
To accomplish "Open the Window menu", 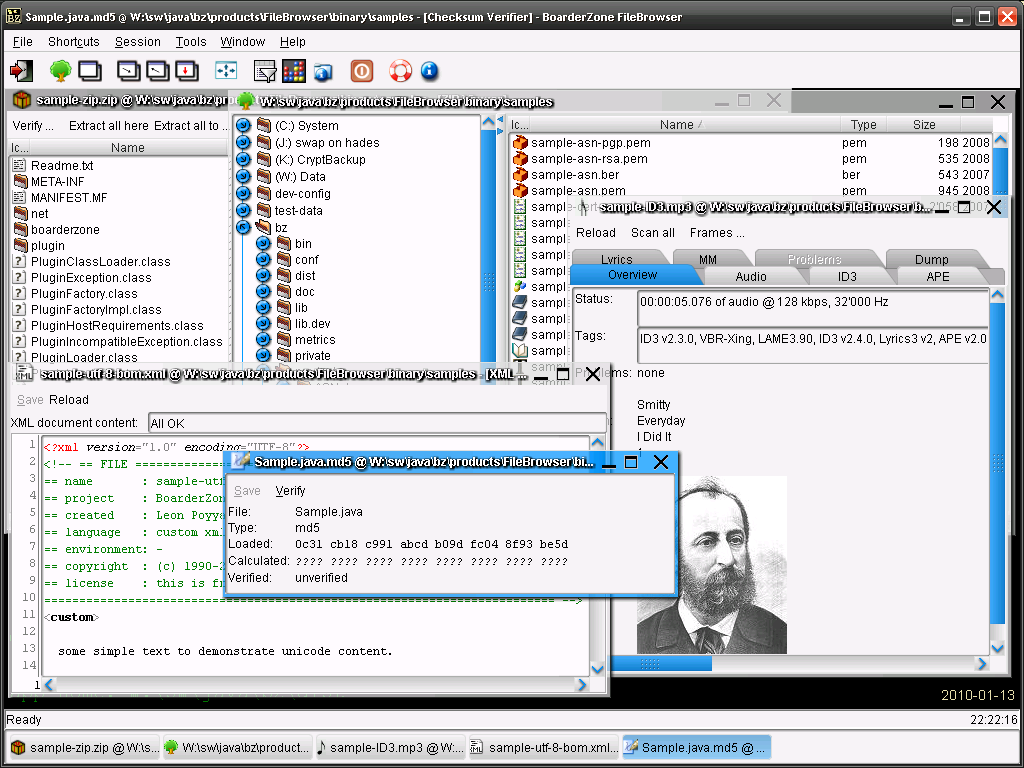I will coord(242,42).
